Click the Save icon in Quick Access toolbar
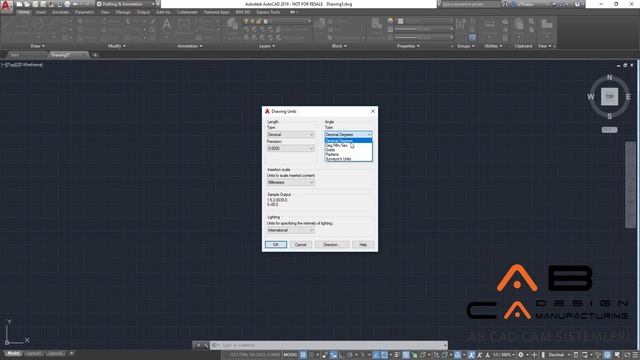This screenshot has width=640, height=360. (x=35, y=4)
